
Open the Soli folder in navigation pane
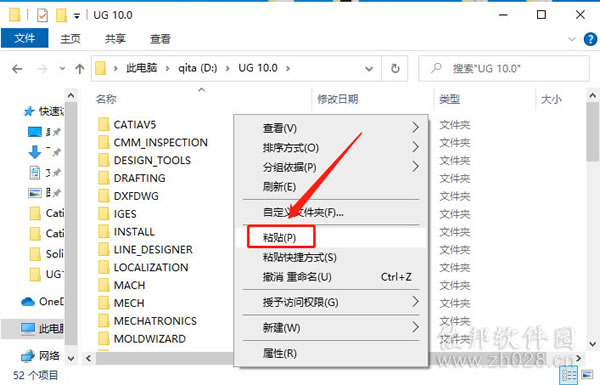coord(47,253)
